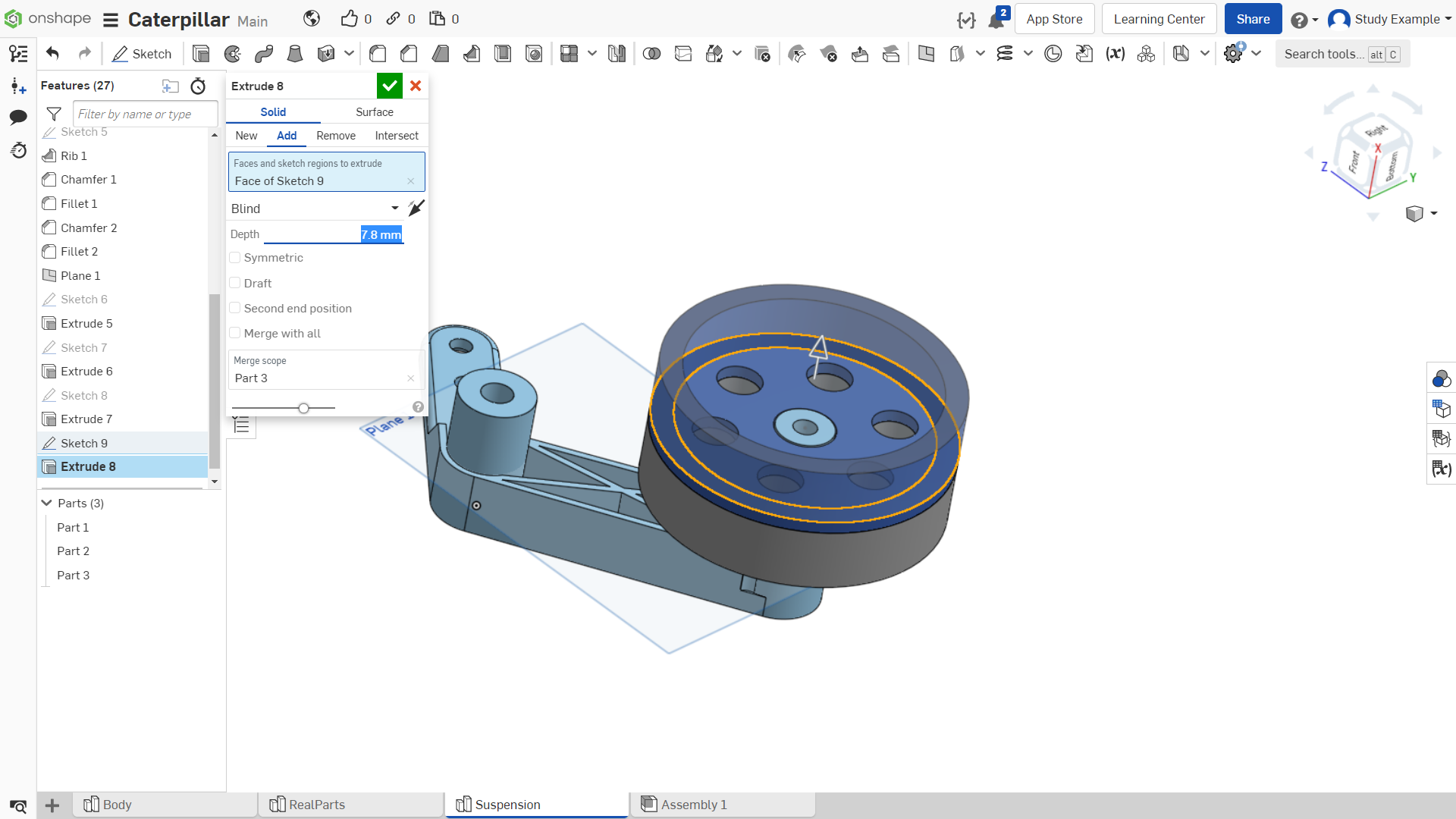The width and height of the screenshot is (1456, 819).
Task: Select the Boolean tool
Action: (x=651, y=54)
